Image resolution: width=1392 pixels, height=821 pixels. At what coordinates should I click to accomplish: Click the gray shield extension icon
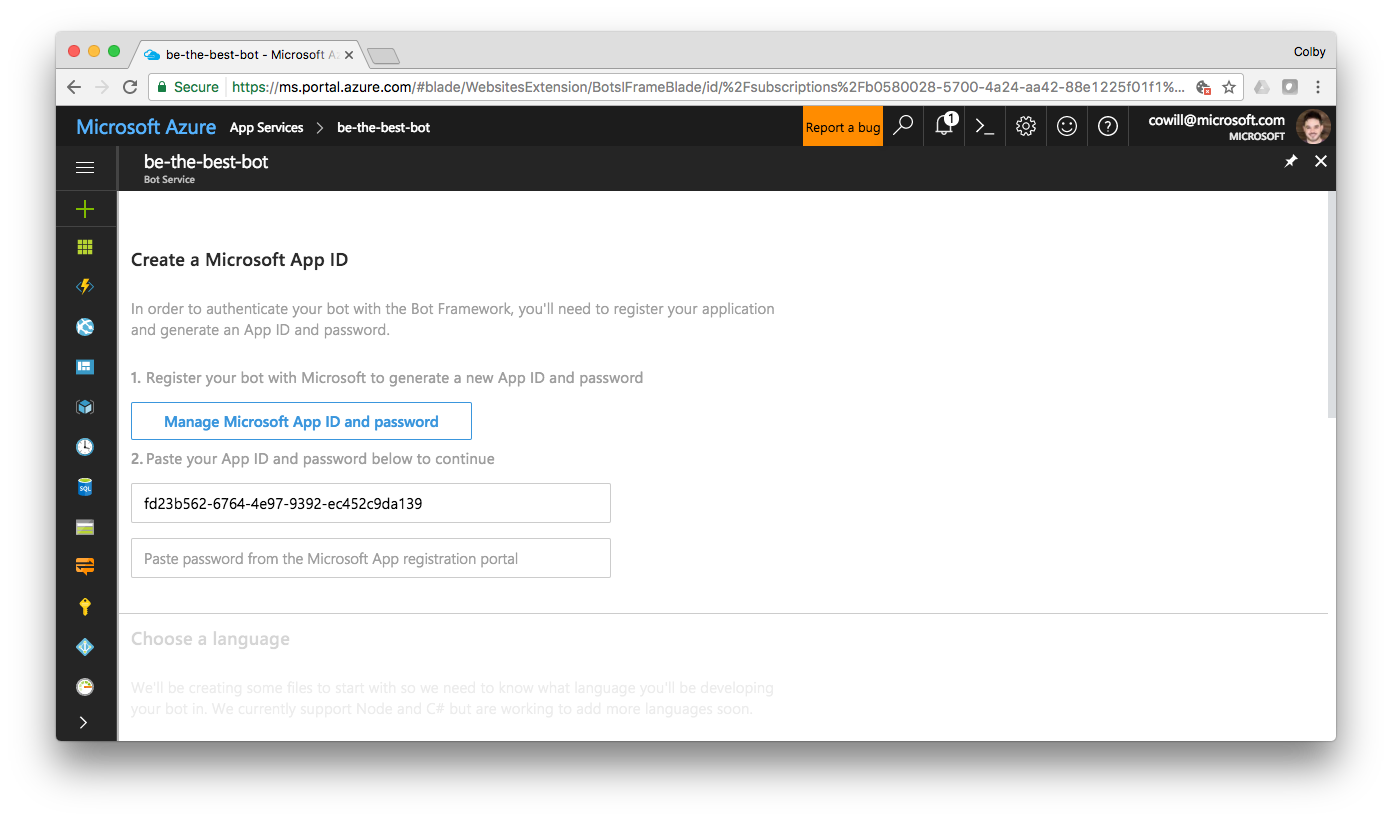point(1290,87)
